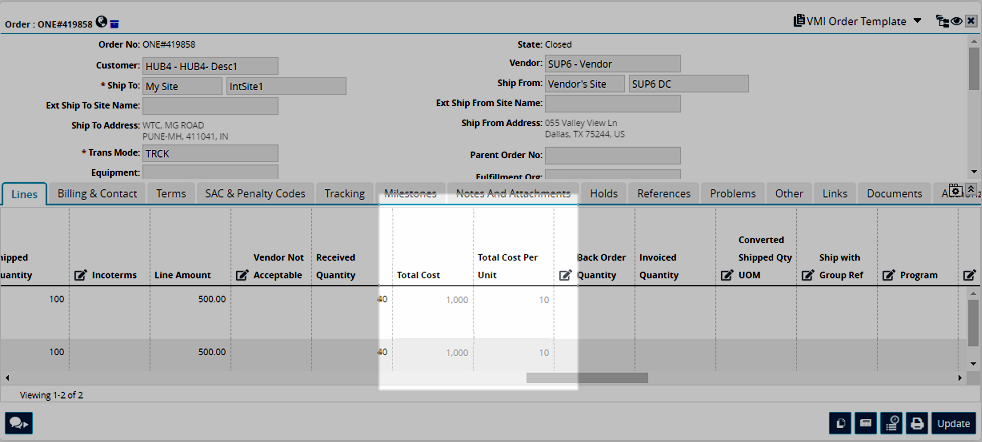Click second row Line Amount 500.00
The image size is (982, 442).
point(212,352)
